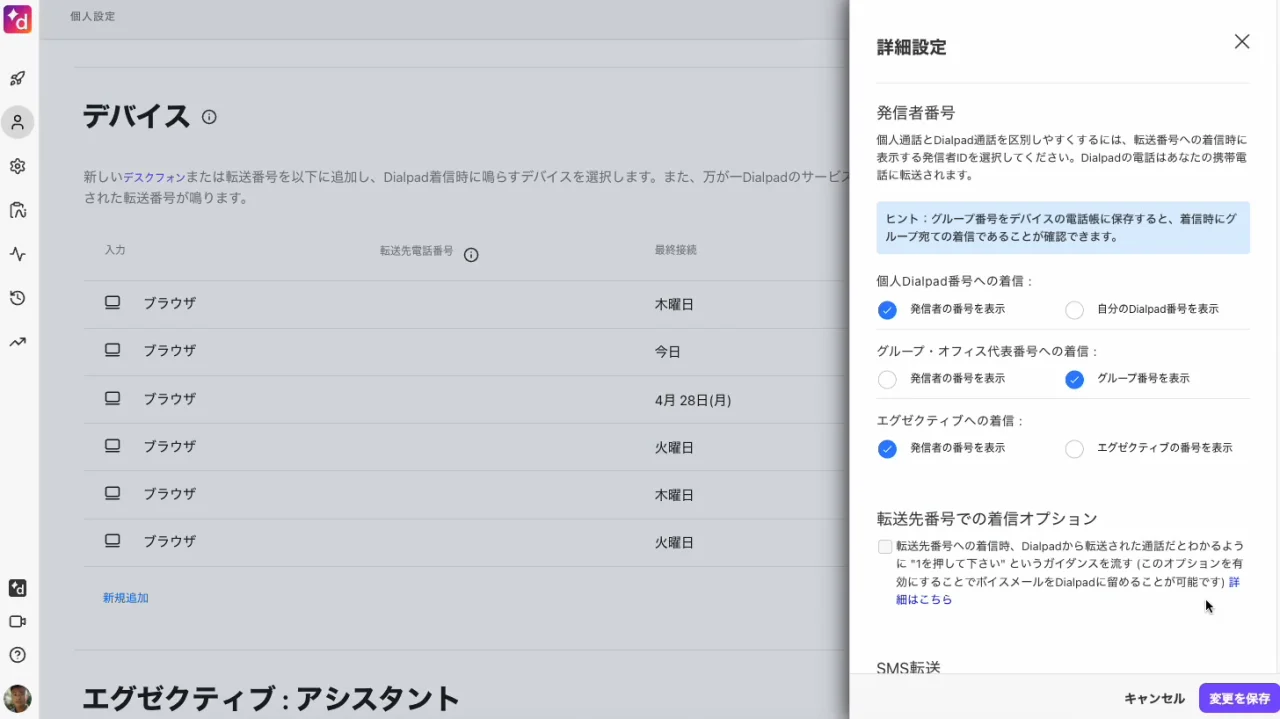Click the ブラウザ label in the 今日 row
Image resolution: width=1280 pixels, height=719 pixels.
pos(169,351)
